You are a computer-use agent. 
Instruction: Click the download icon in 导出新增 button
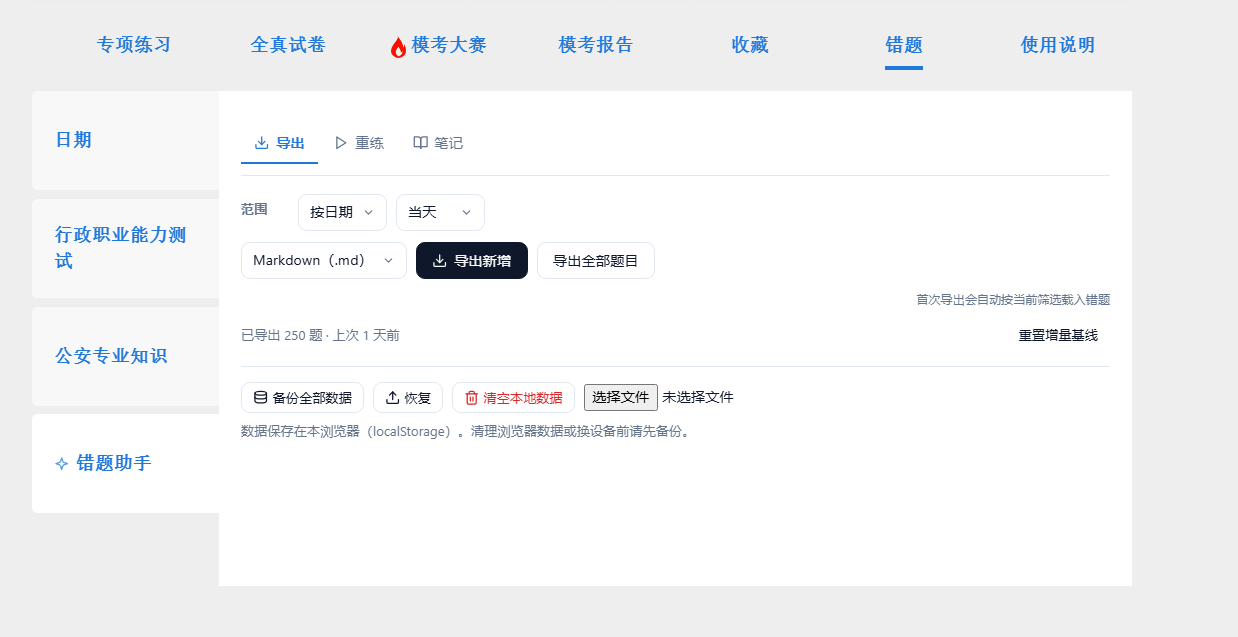tap(440, 261)
